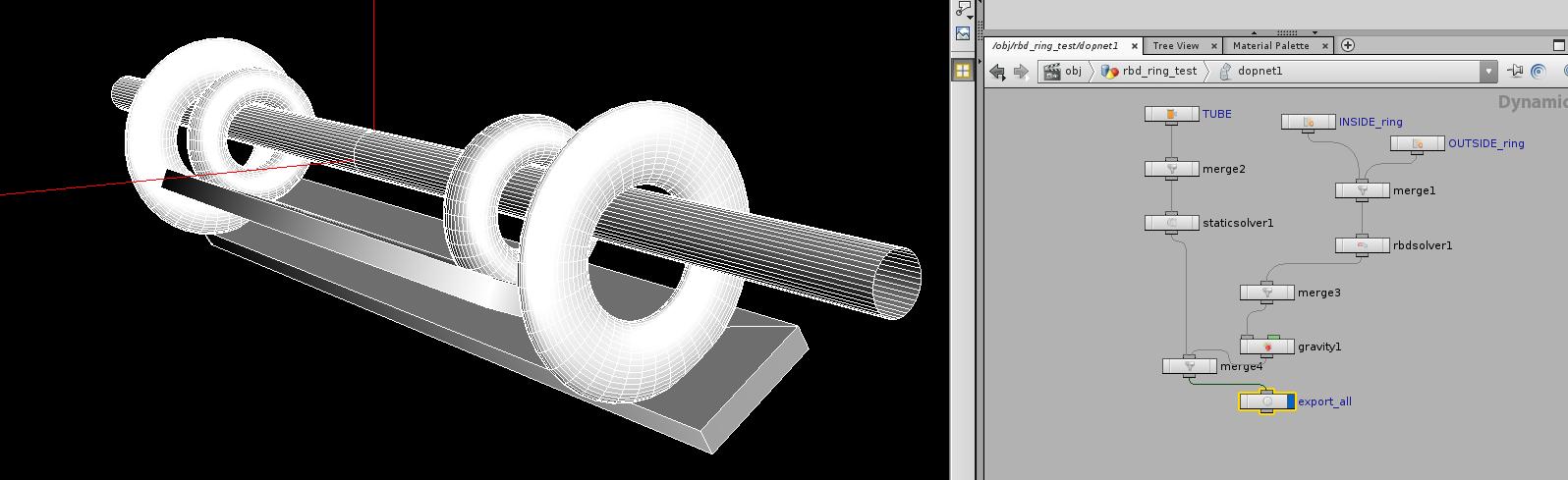Image resolution: width=1568 pixels, height=480 pixels.
Task: Select the merge4 node
Action: (1190, 367)
